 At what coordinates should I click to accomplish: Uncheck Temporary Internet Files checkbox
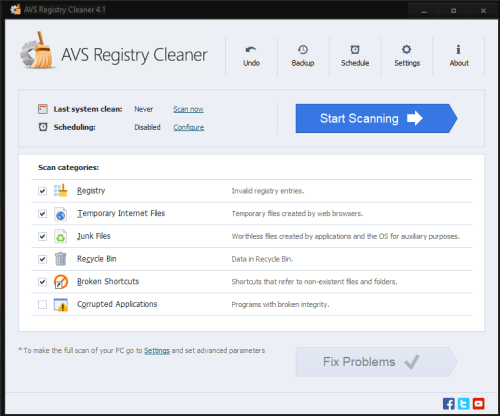pos(42,214)
